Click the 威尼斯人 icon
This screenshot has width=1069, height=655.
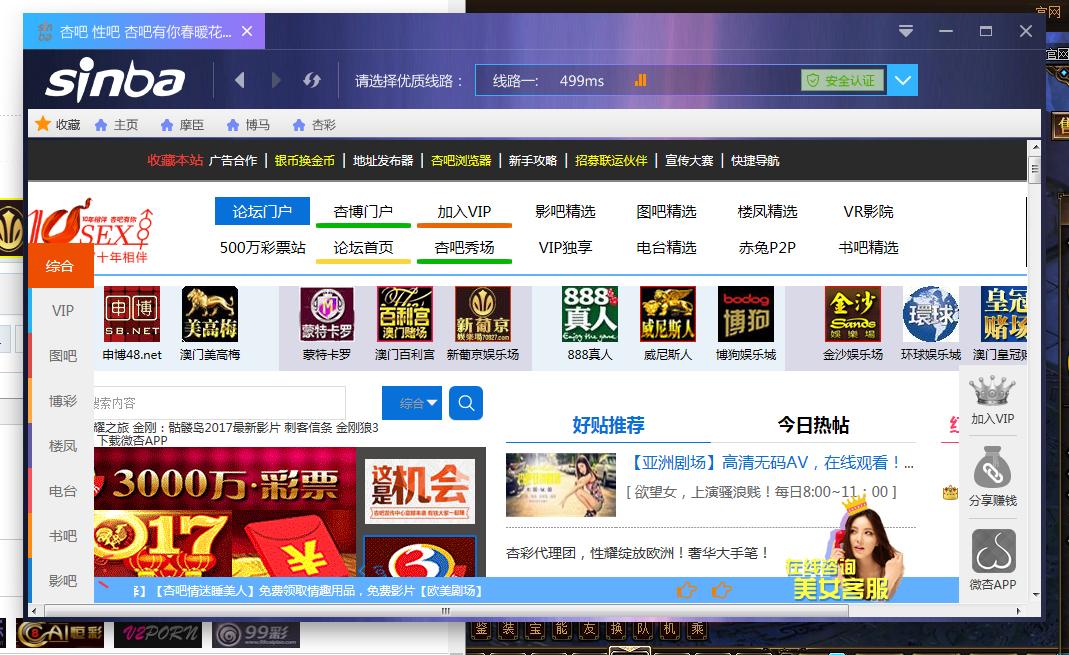[667, 314]
